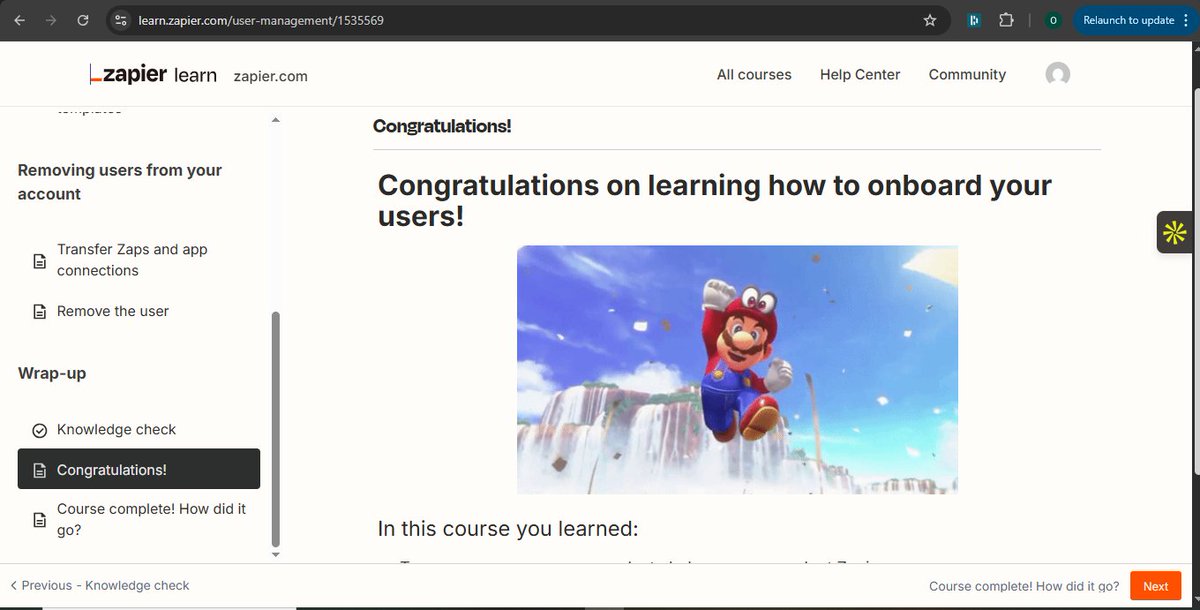Screen dimensions: 1200x610
Task: Click checkmark icon beside Knowledge check
Action: click(39, 430)
